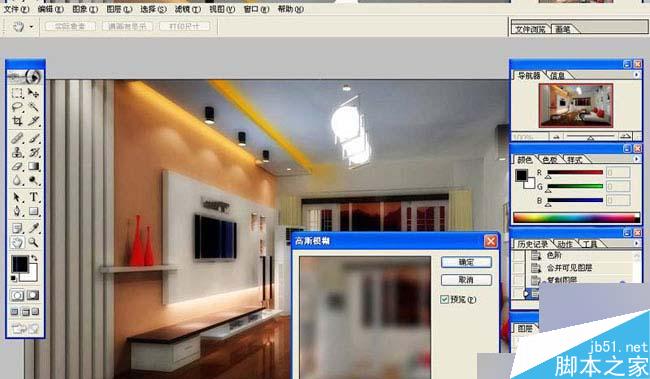Screen dimensions: 650x379
Task: Switch to the 信息 tab
Action: 557,75
